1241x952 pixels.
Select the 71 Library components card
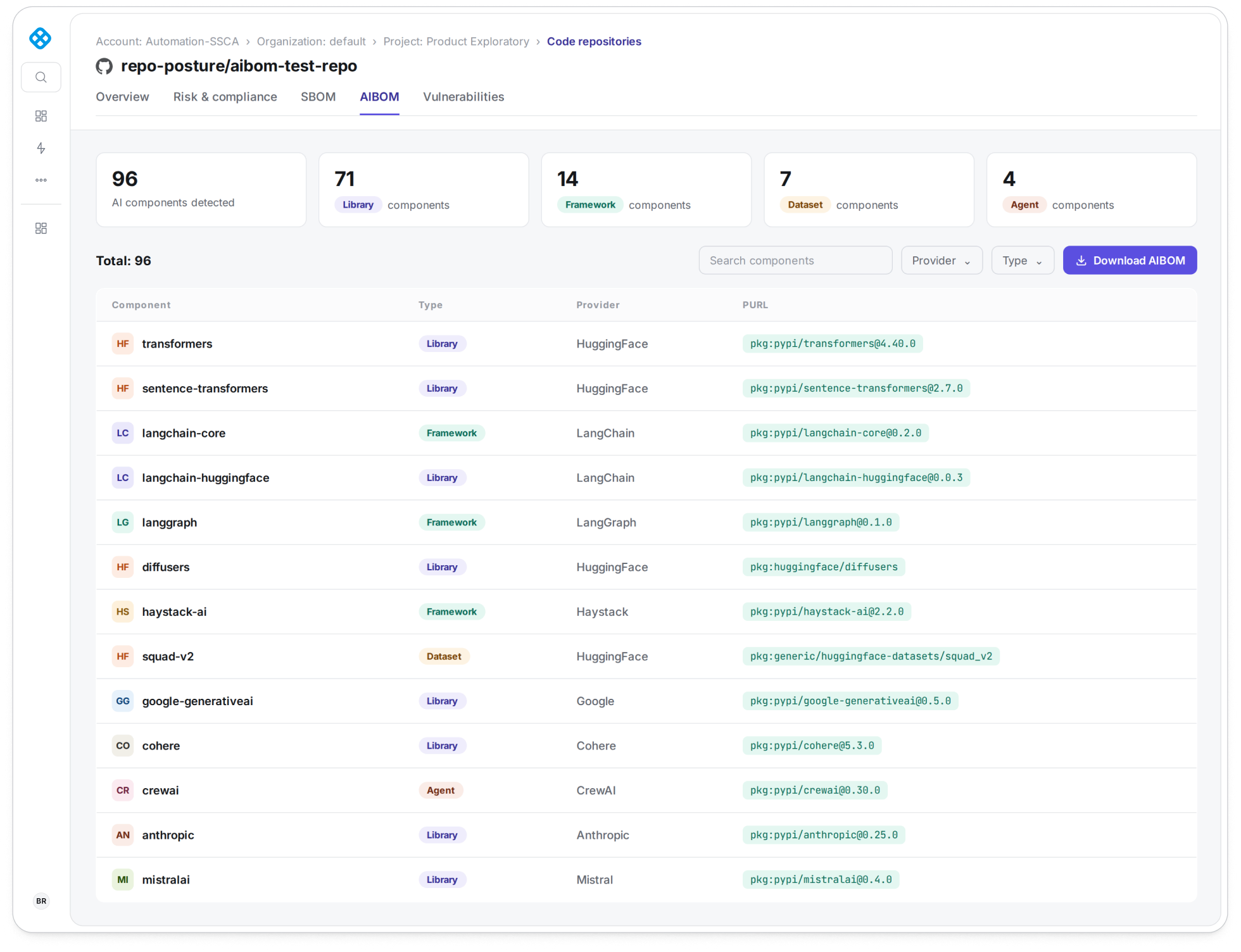tap(424, 190)
